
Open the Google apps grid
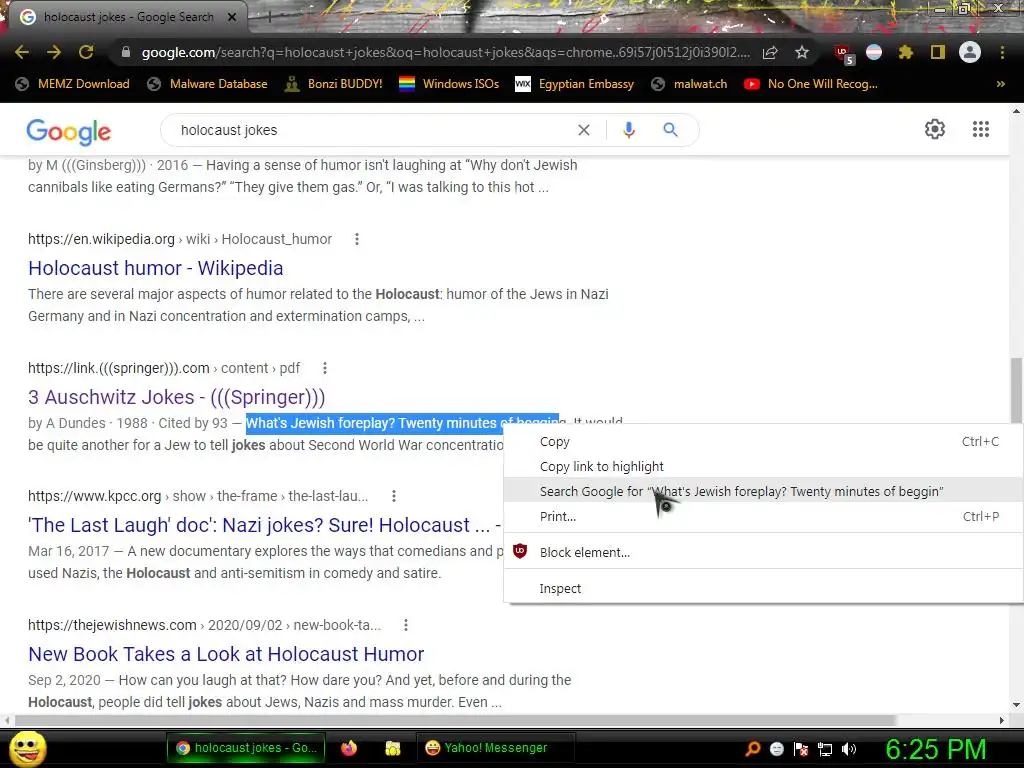(x=980, y=129)
